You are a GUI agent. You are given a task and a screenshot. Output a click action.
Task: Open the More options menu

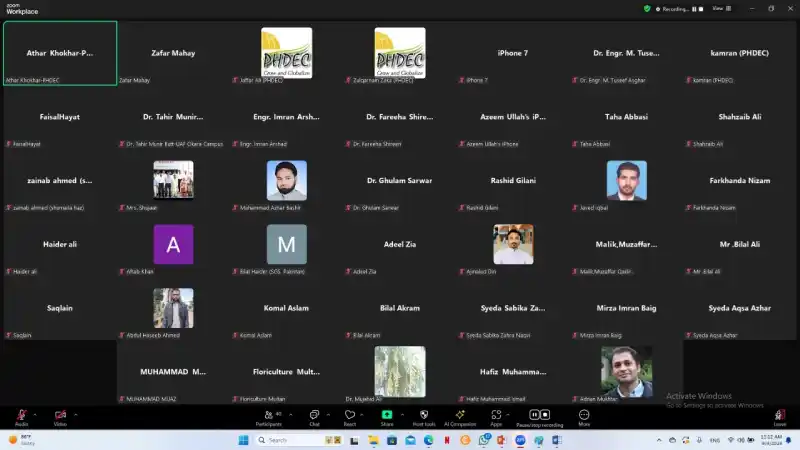coord(584,414)
